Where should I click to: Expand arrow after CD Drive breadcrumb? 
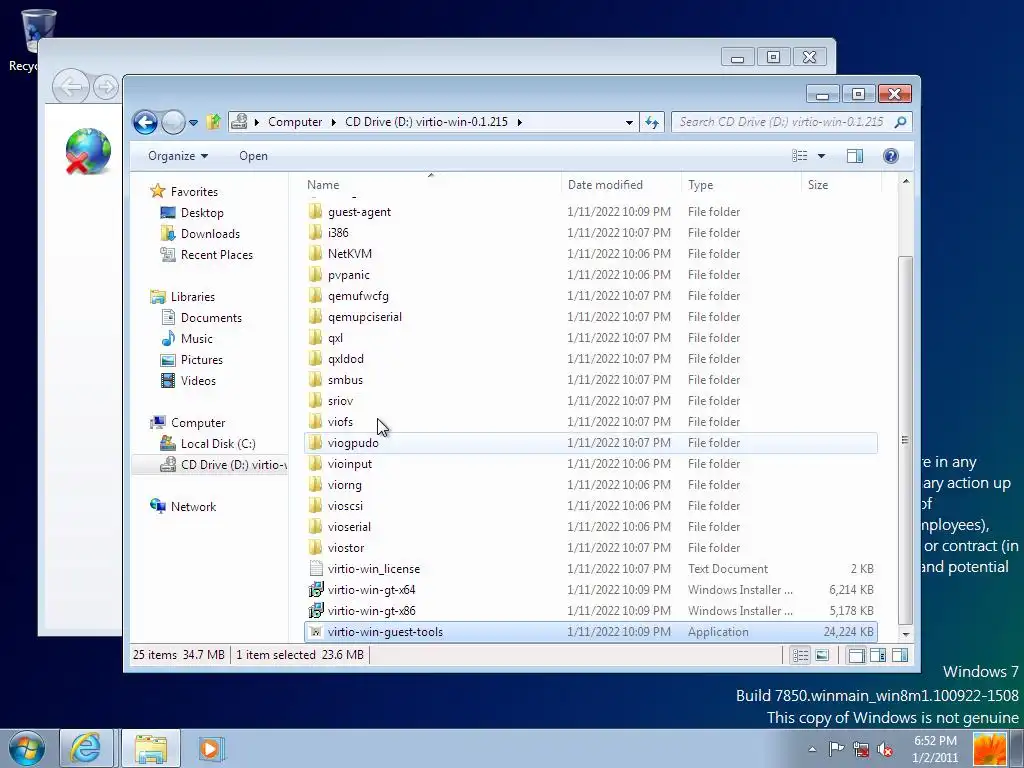(519, 122)
